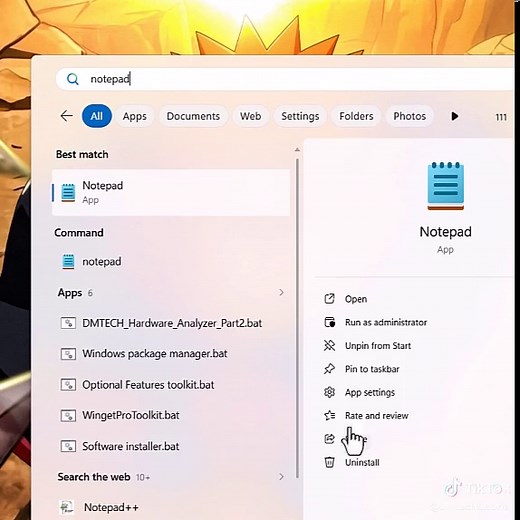This screenshot has height=520, width=520.
Task: Click the results list vertical scrollbar
Action: click(297, 317)
